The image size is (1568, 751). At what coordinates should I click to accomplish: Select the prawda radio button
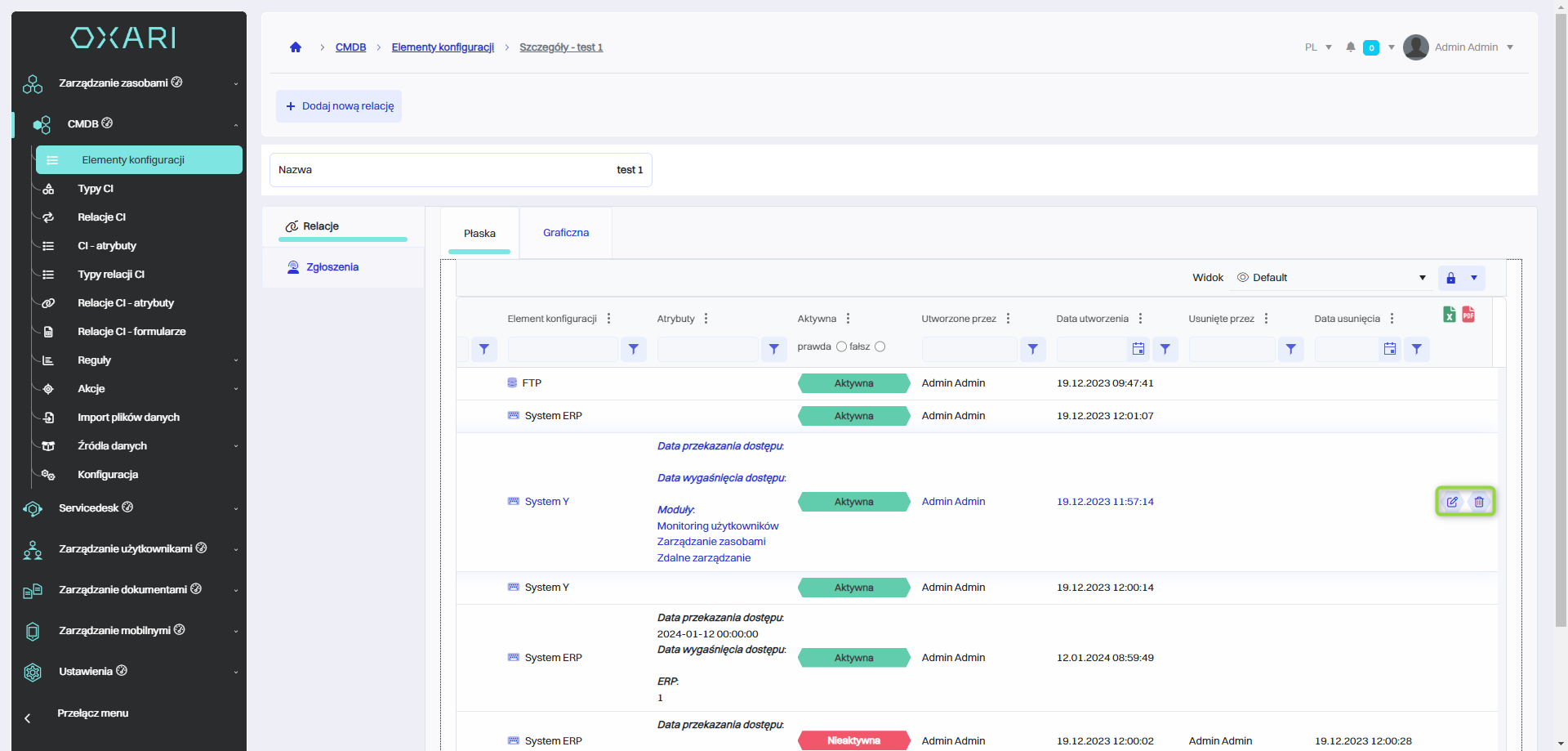[x=841, y=346]
